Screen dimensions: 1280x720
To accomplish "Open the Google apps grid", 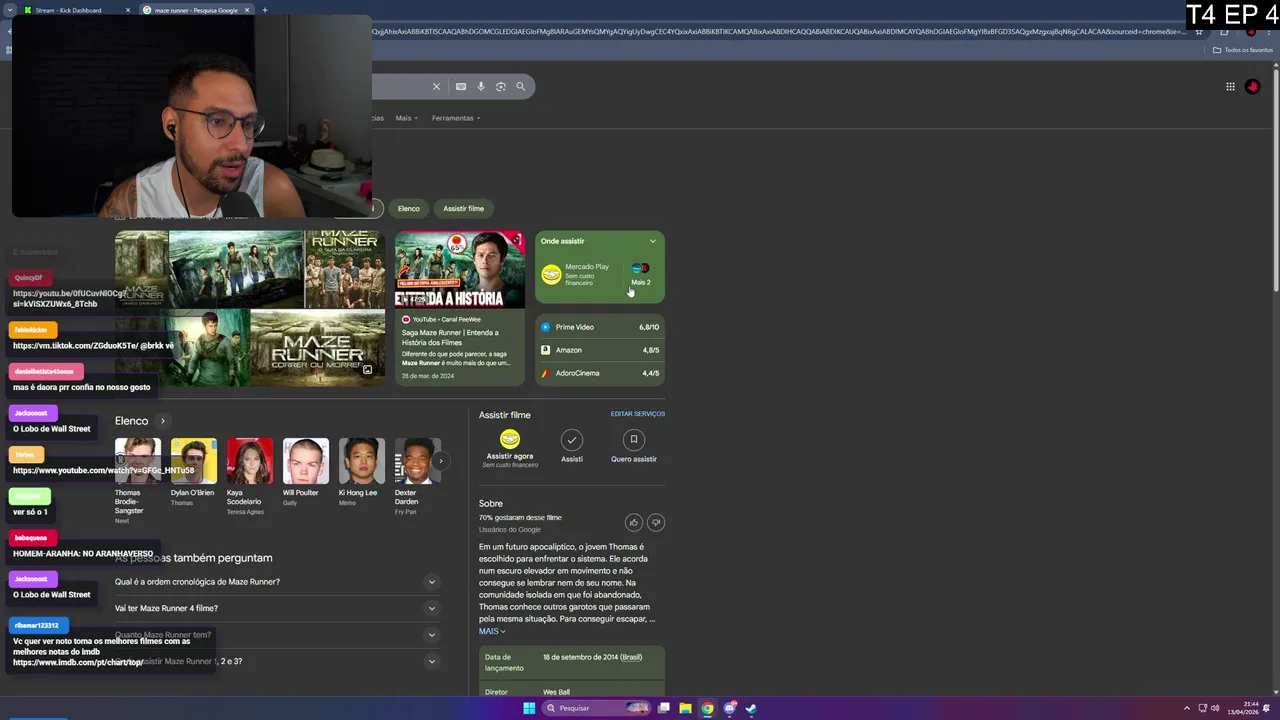I will click(1230, 87).
